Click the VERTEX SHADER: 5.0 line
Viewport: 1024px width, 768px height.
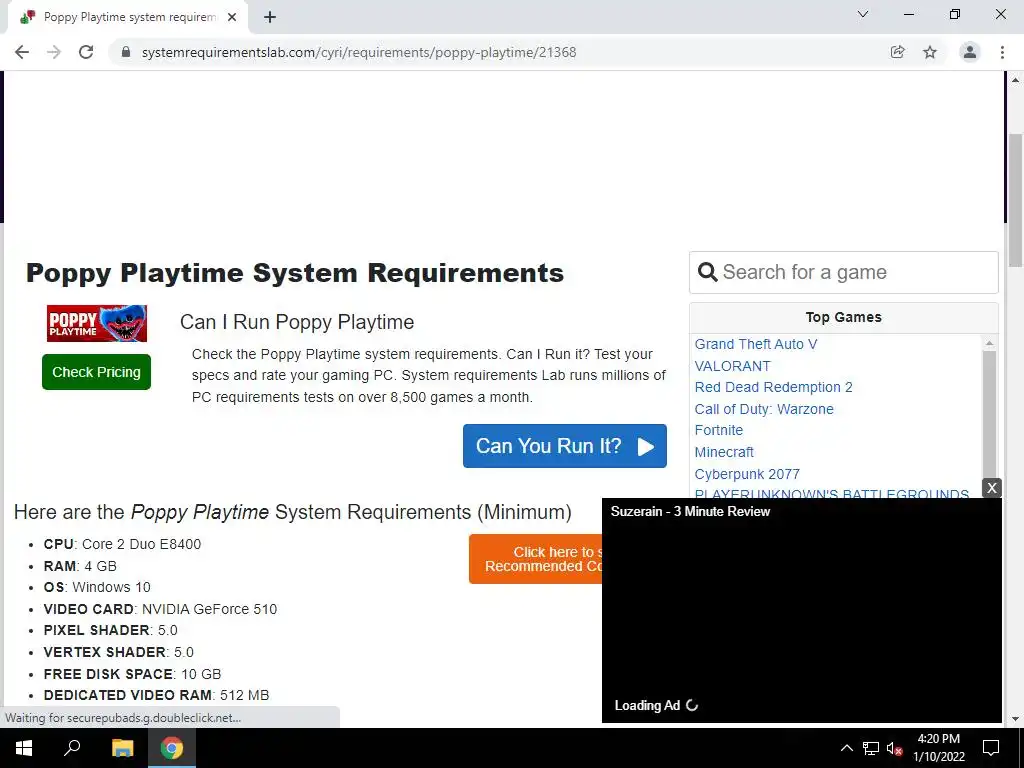[118, 652]
